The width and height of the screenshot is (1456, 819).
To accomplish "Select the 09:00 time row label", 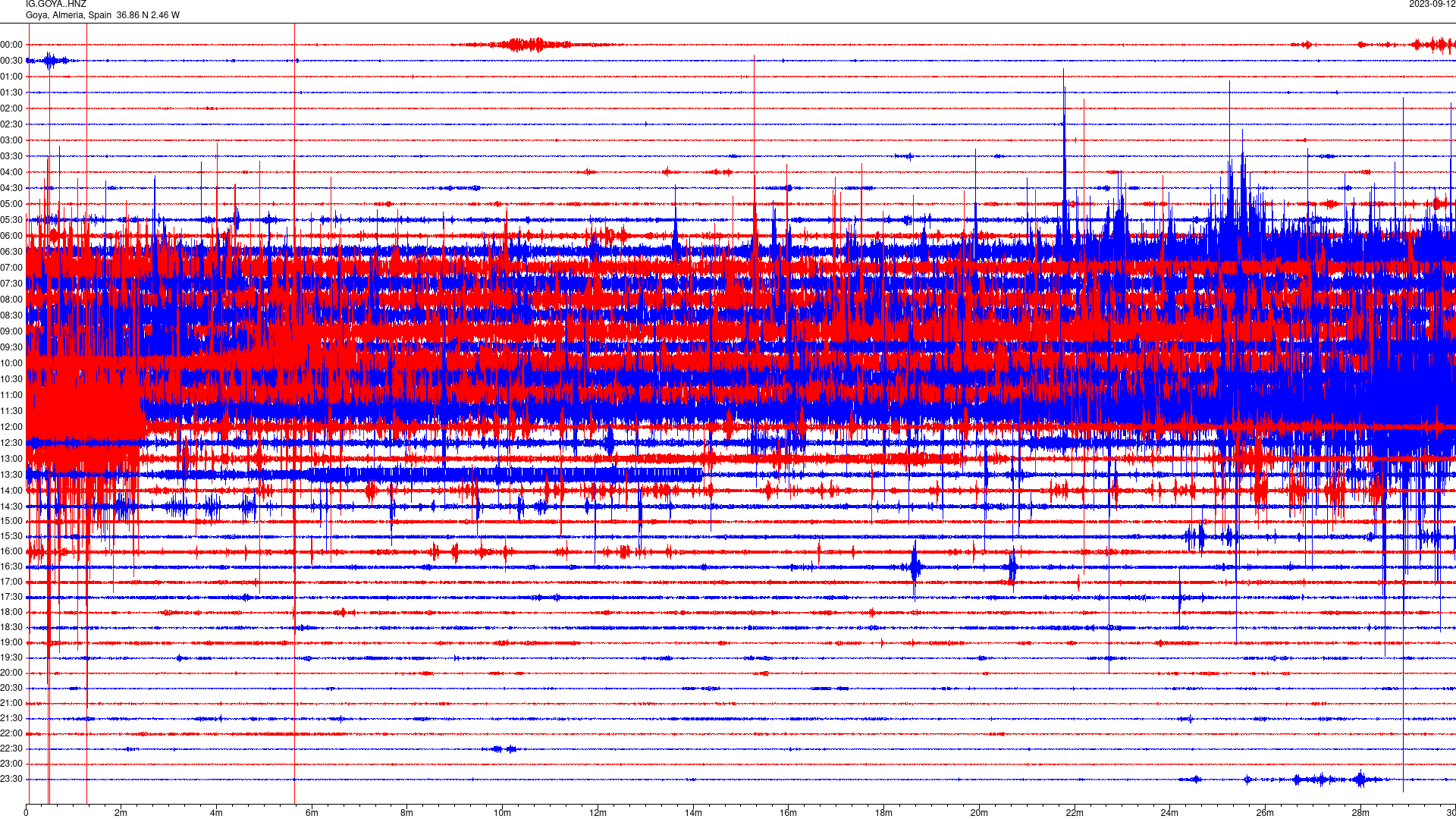I will [x=11, y=331].
